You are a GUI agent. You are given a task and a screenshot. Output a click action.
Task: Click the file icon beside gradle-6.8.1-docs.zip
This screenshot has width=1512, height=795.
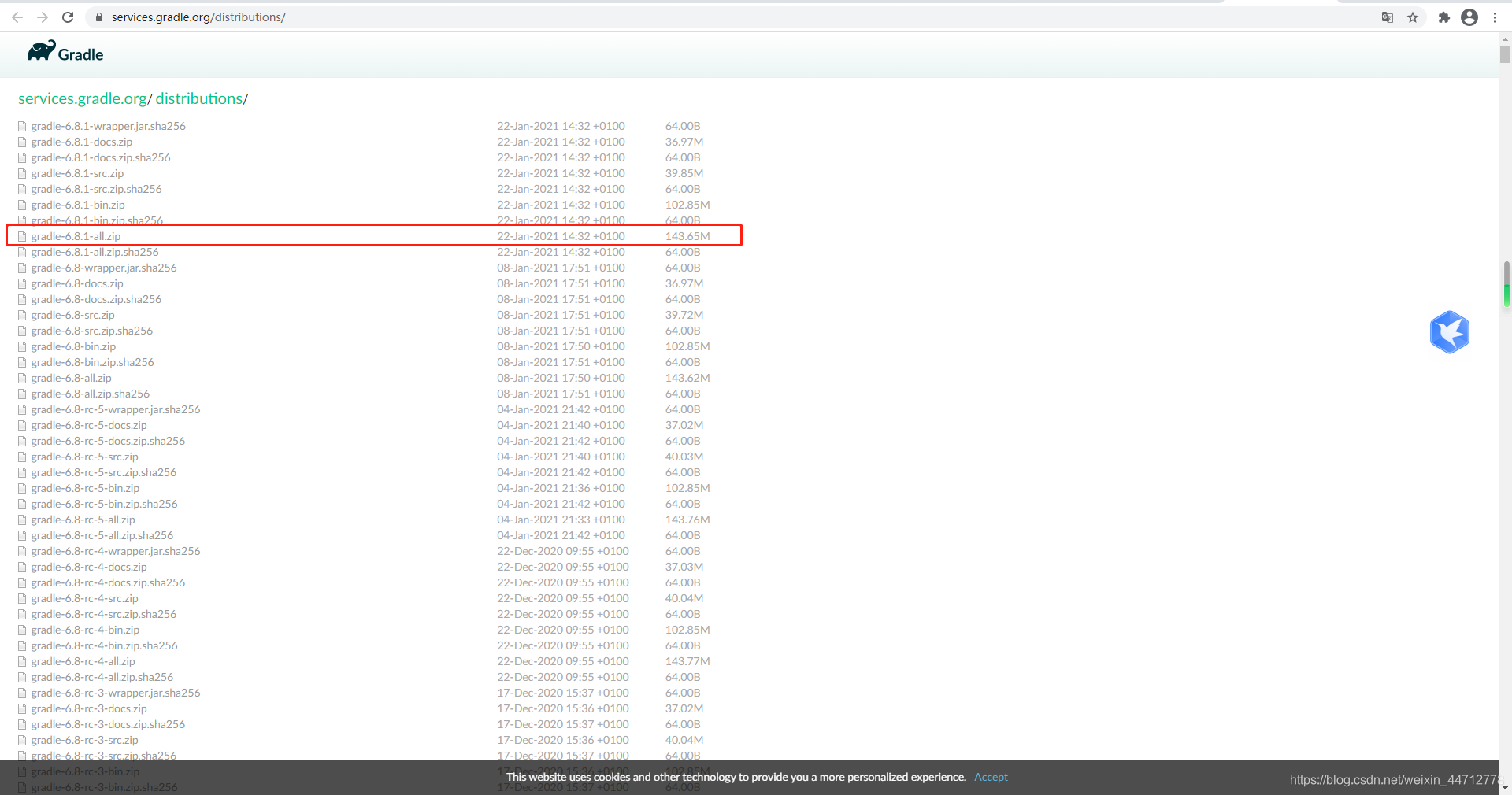tap(22, 142)
